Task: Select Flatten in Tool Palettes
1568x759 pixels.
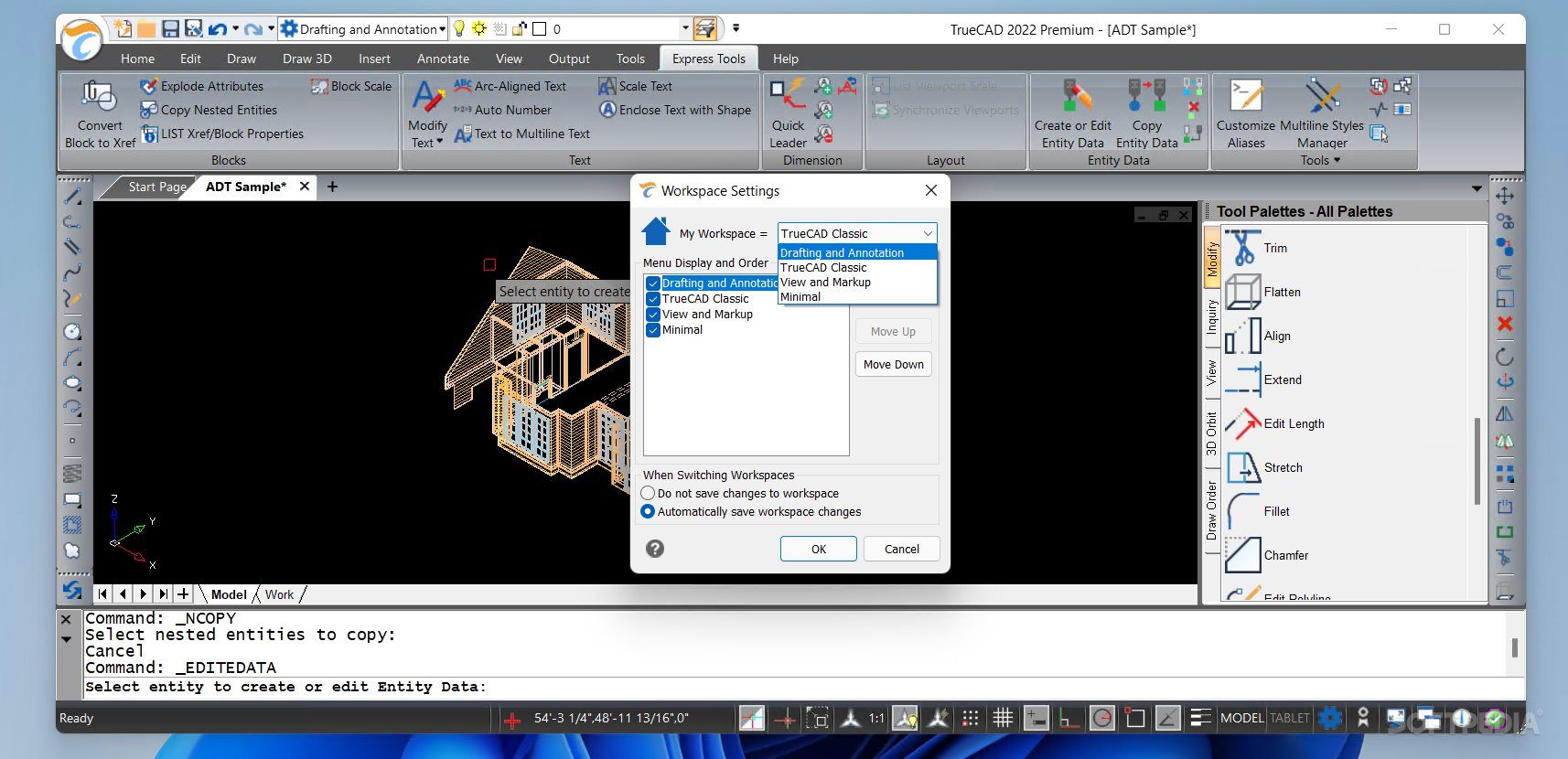Action: click(1262, 292)
